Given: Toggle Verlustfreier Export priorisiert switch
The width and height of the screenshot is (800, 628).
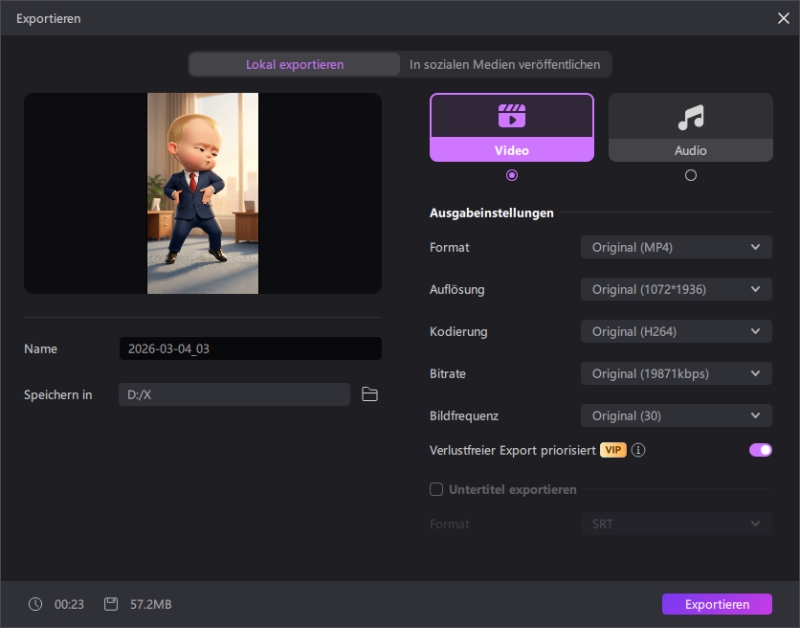Looking at the screenshot, I should 760,450.
